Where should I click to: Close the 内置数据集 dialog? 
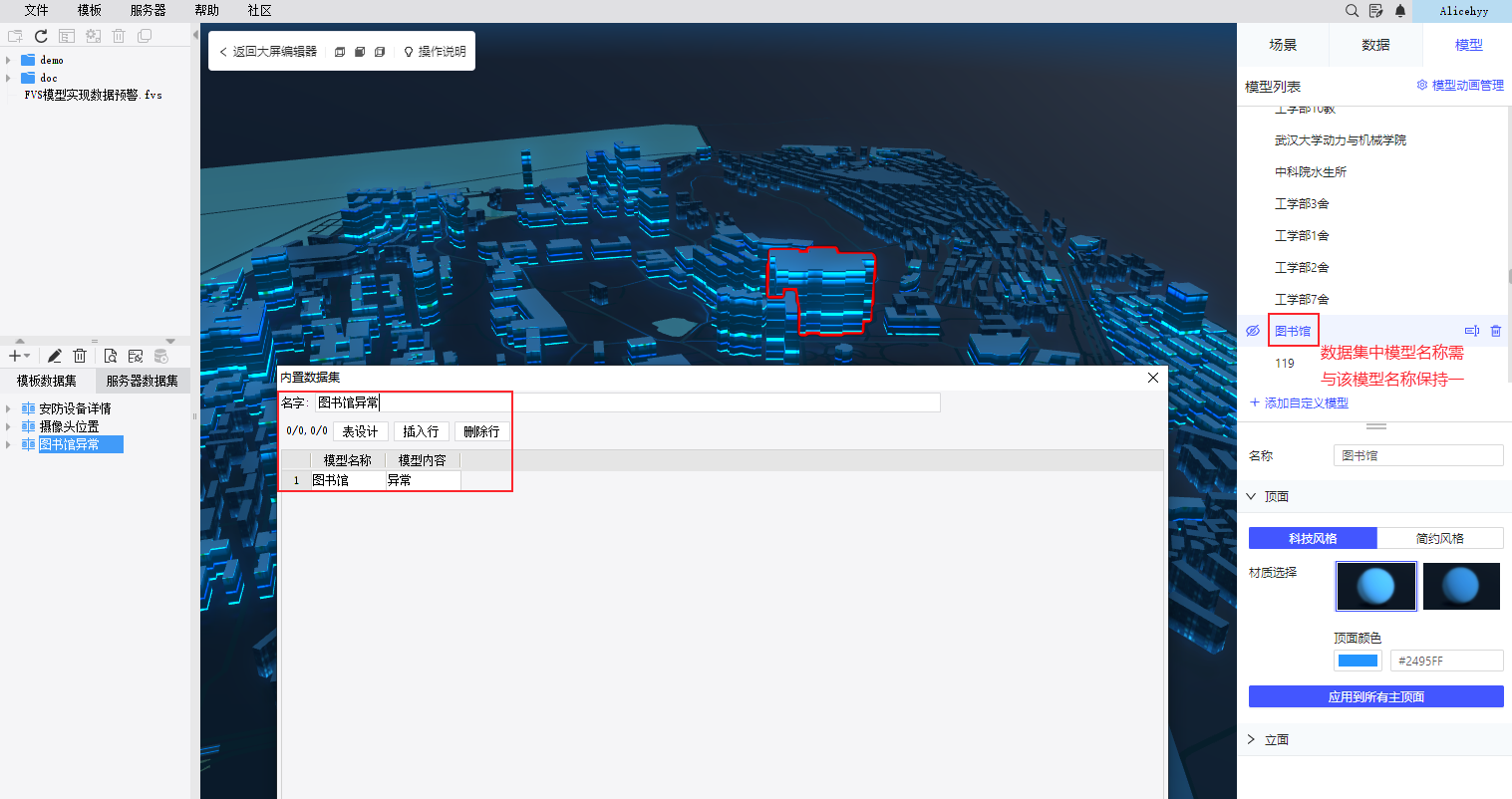tap(1153, 378)
